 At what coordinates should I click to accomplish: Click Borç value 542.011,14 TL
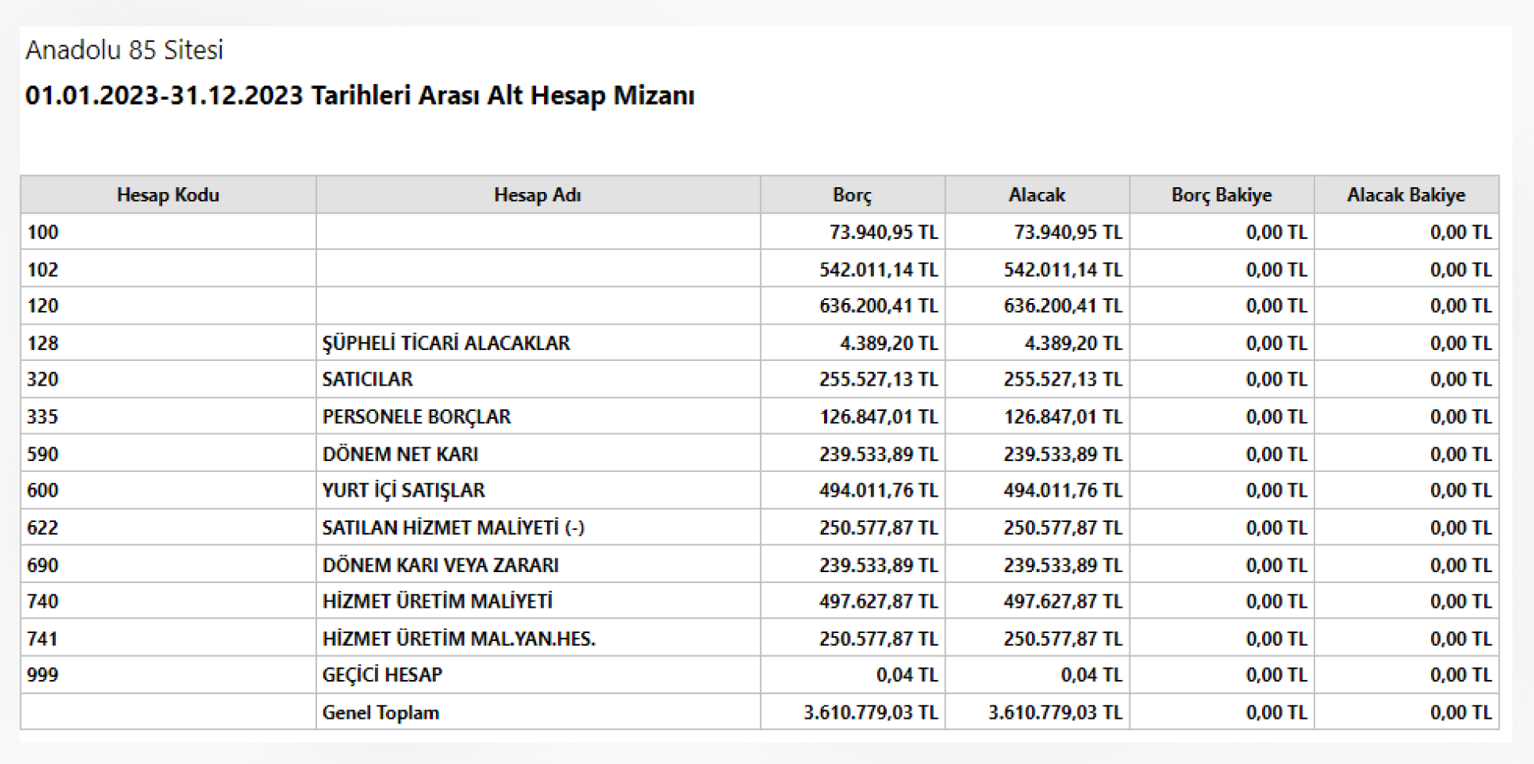tap(878, 270)
